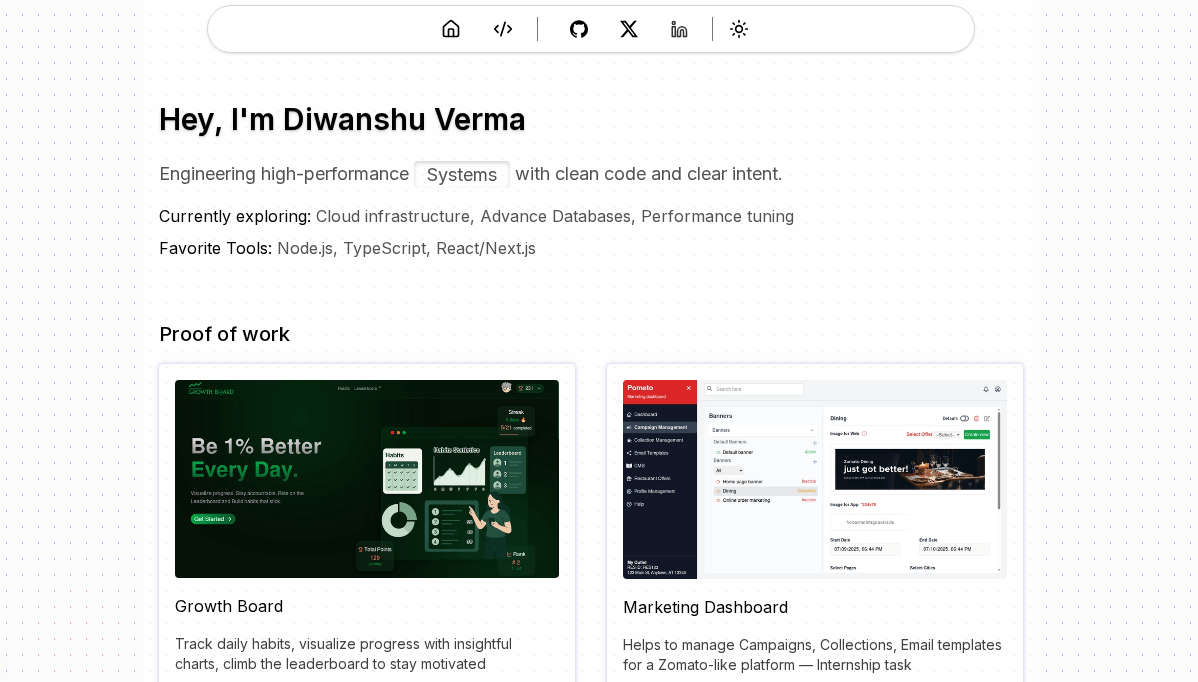Flip the Details toggle switch for Dining

coord(964,418)
